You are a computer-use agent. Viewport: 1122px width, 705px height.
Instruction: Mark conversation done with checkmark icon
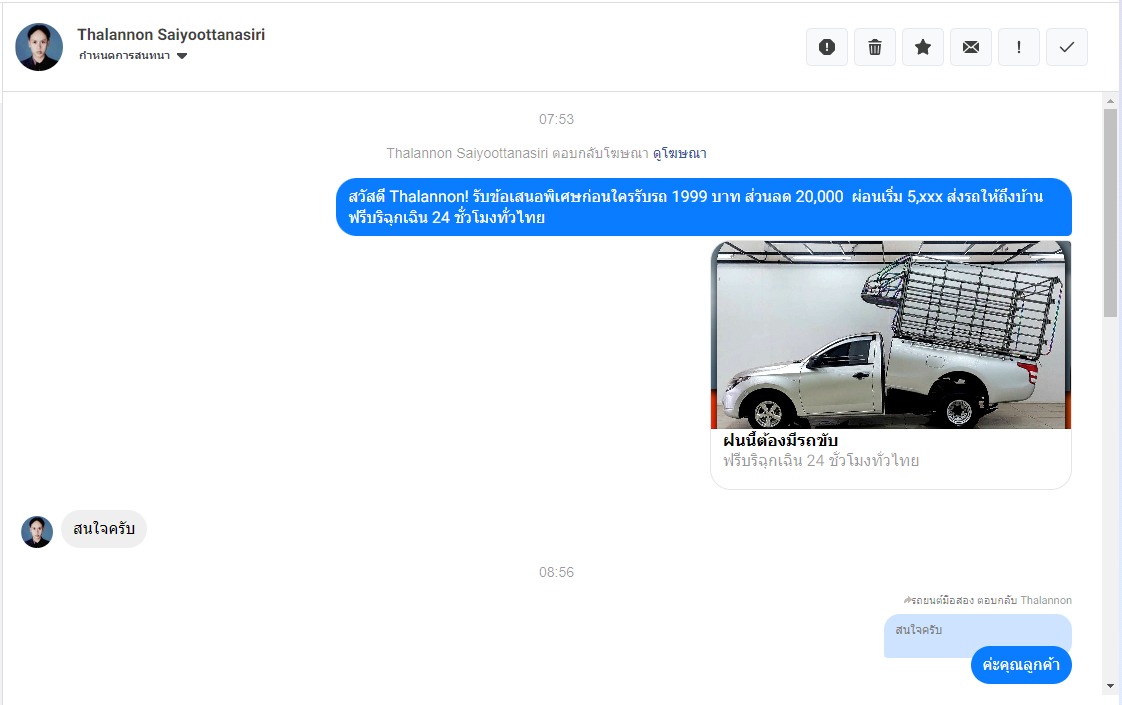coord(1066,47)
